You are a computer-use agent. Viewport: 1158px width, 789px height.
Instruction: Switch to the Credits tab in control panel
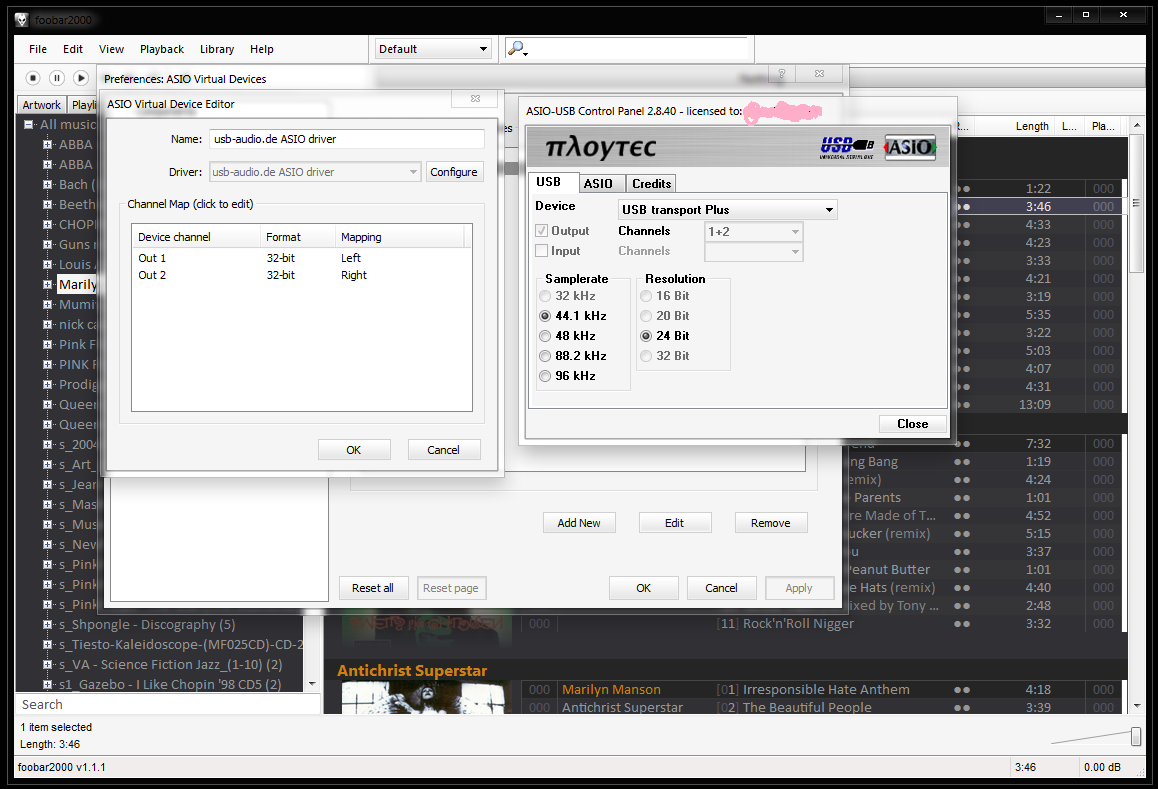tap(651, 183)
